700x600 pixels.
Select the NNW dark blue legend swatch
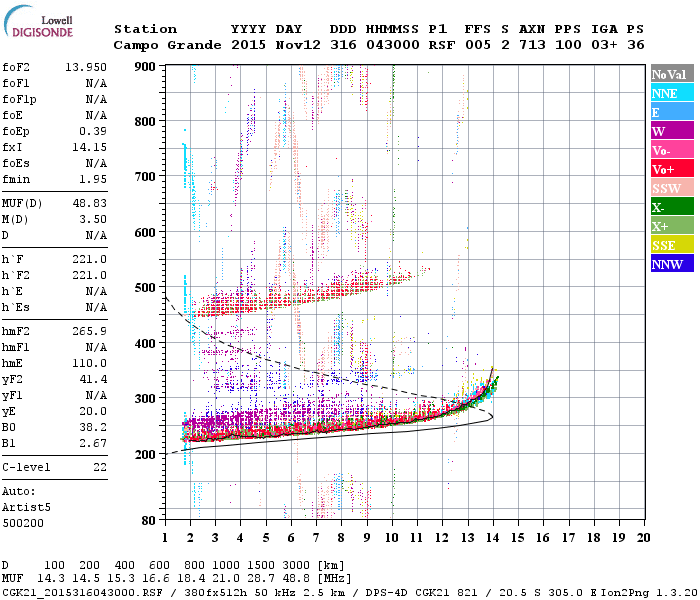(x=672, y=264)
